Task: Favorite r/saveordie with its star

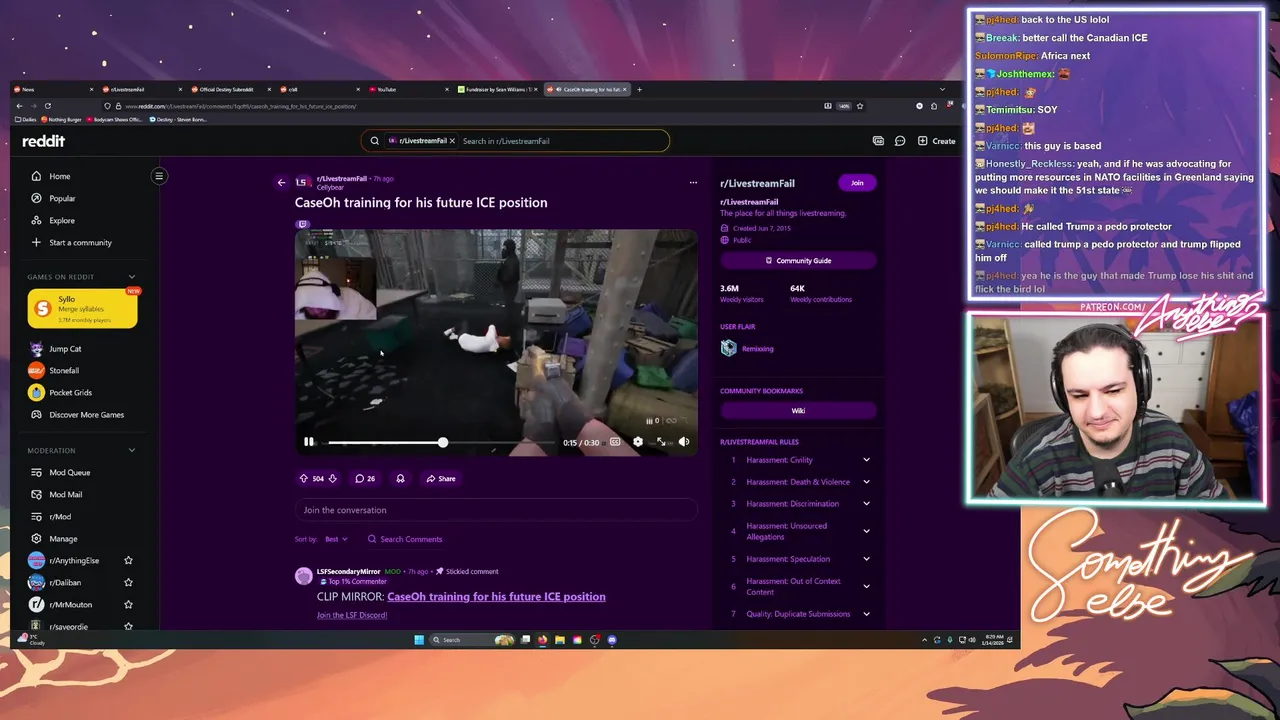Action: coord(128,626)
